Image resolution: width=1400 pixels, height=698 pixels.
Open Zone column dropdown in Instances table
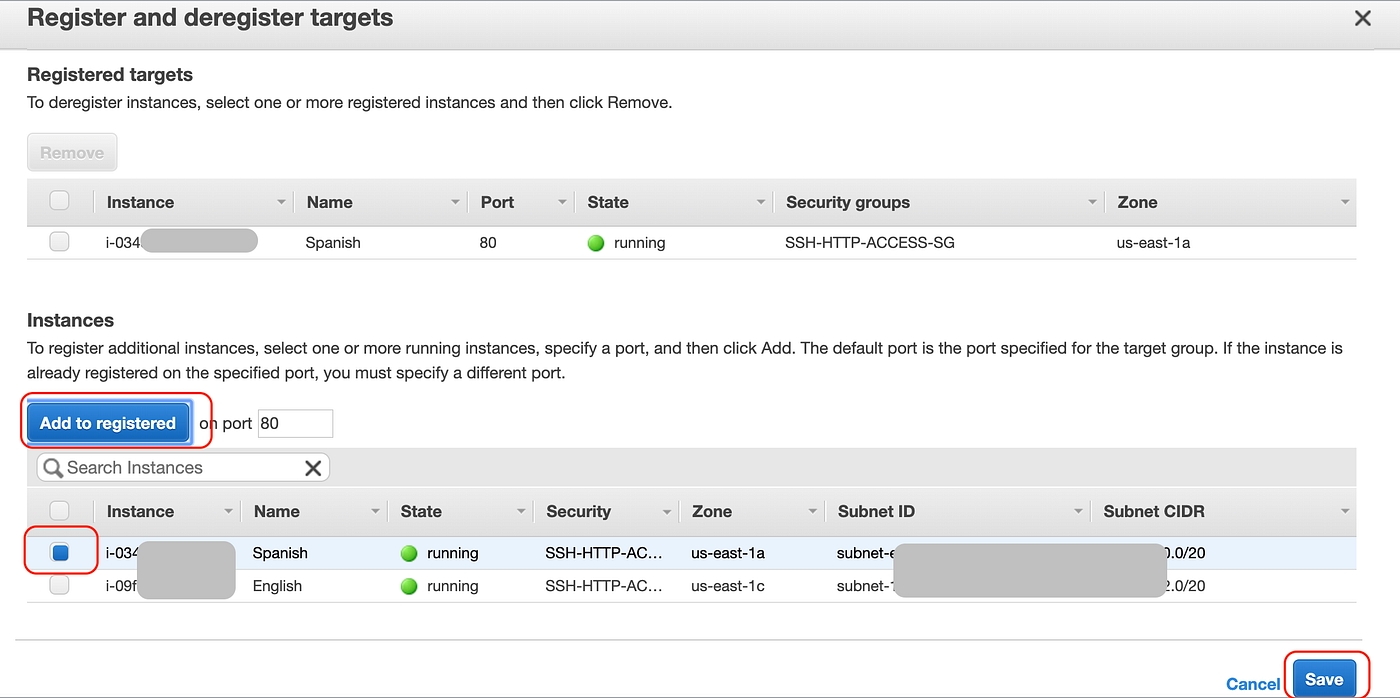tap(813, 512)
